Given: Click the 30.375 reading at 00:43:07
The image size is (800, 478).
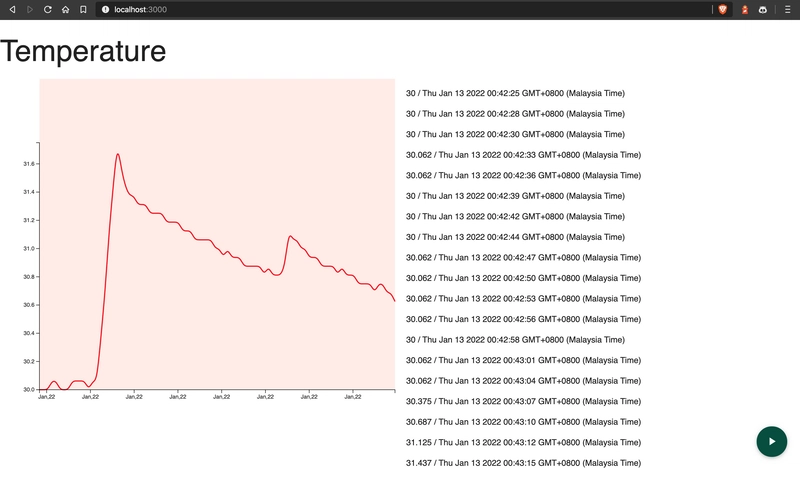Looking at the screenshot, I should 523,401.
